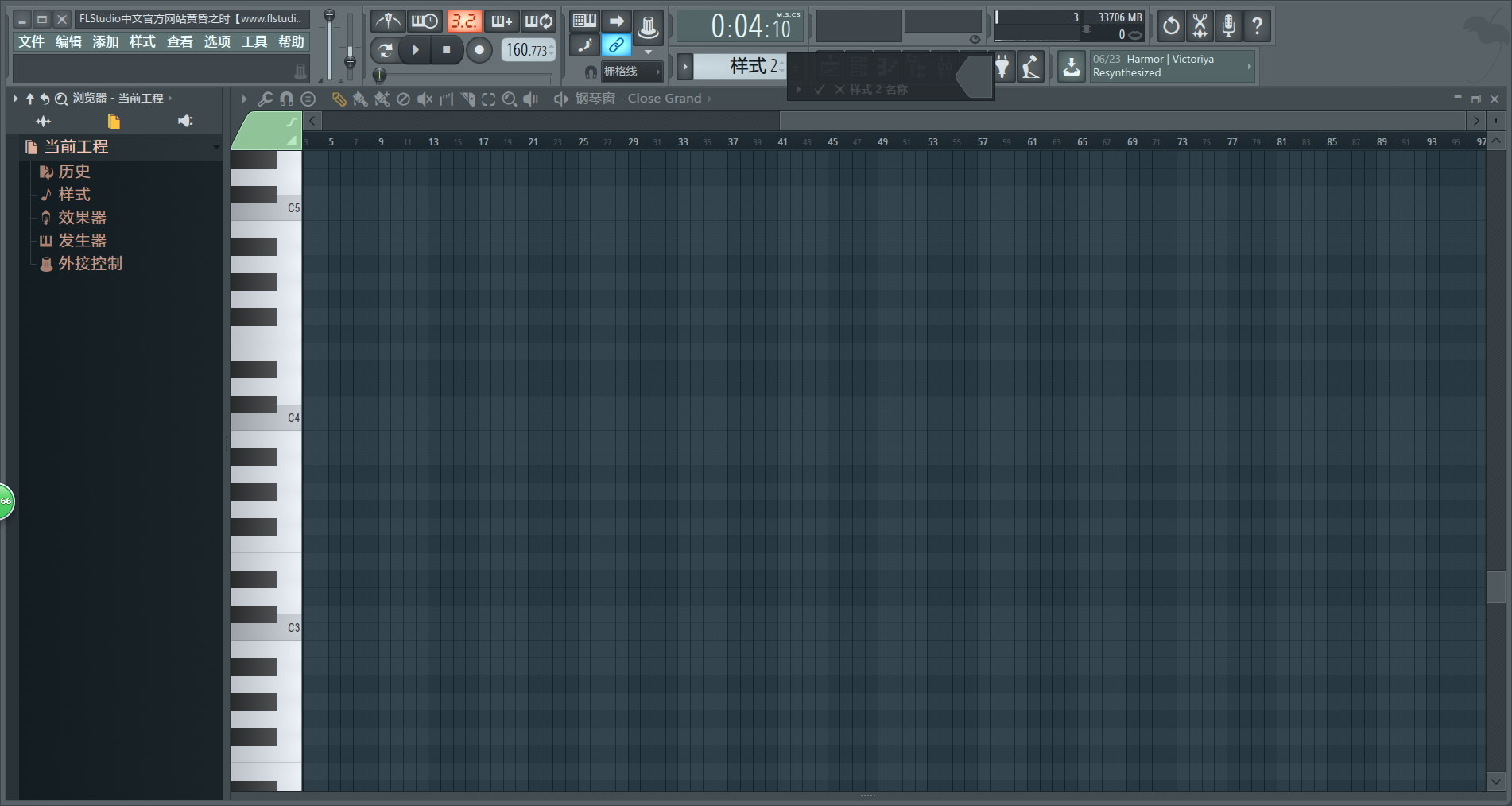Select the Draw pencil tool

[x=339, y=99]
